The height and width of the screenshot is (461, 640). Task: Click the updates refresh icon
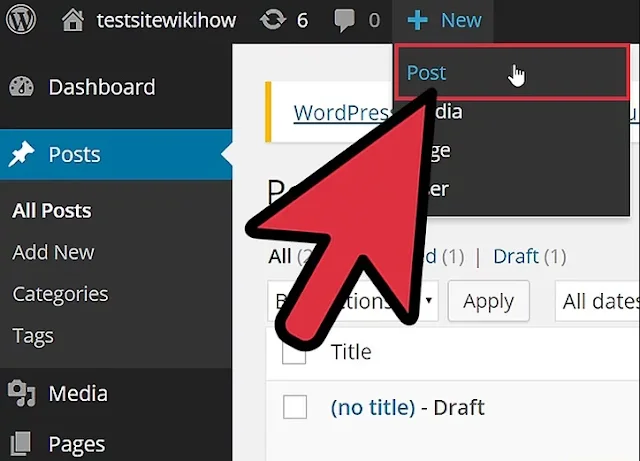[x=273, y=20]
